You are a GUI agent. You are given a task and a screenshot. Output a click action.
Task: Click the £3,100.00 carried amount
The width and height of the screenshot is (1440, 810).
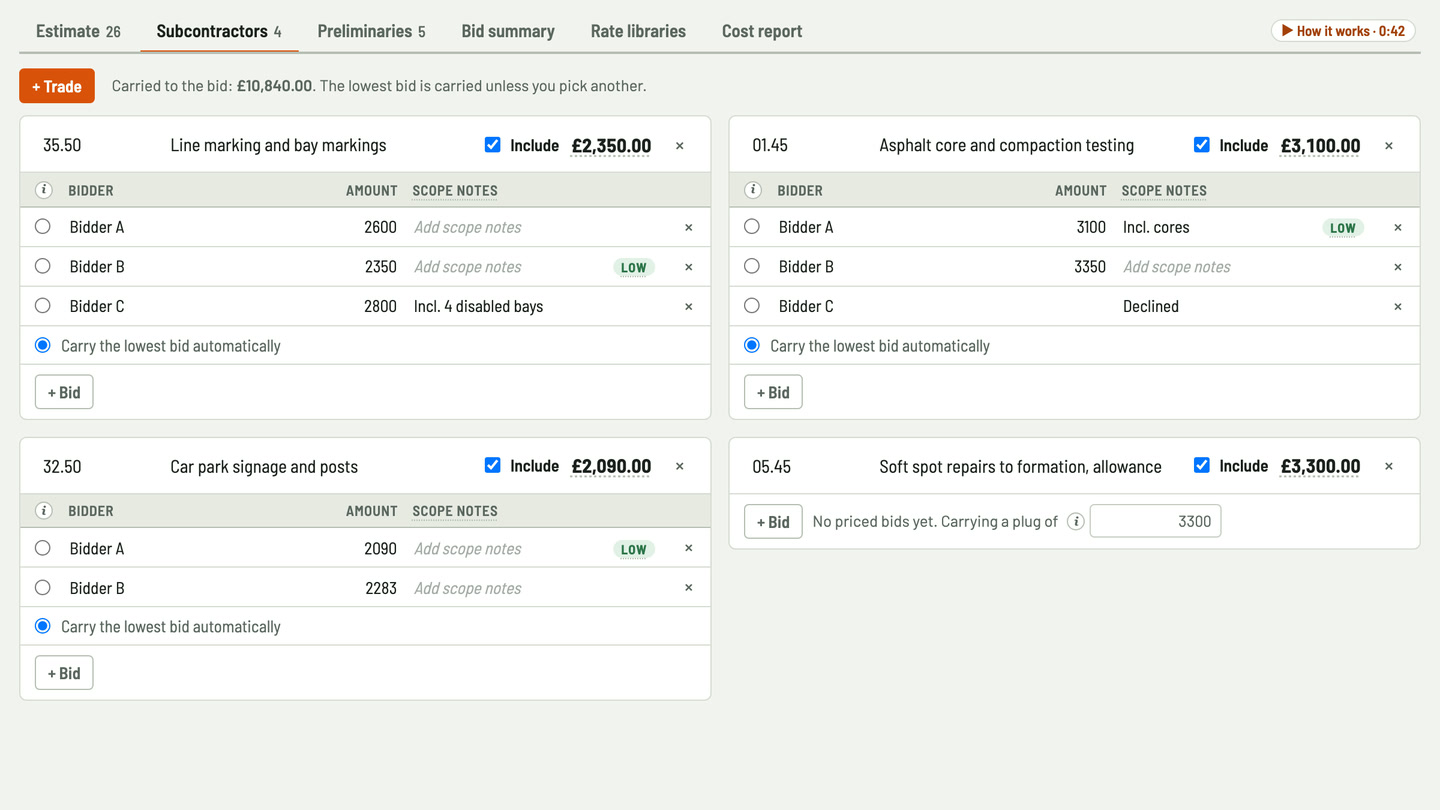1320,146
